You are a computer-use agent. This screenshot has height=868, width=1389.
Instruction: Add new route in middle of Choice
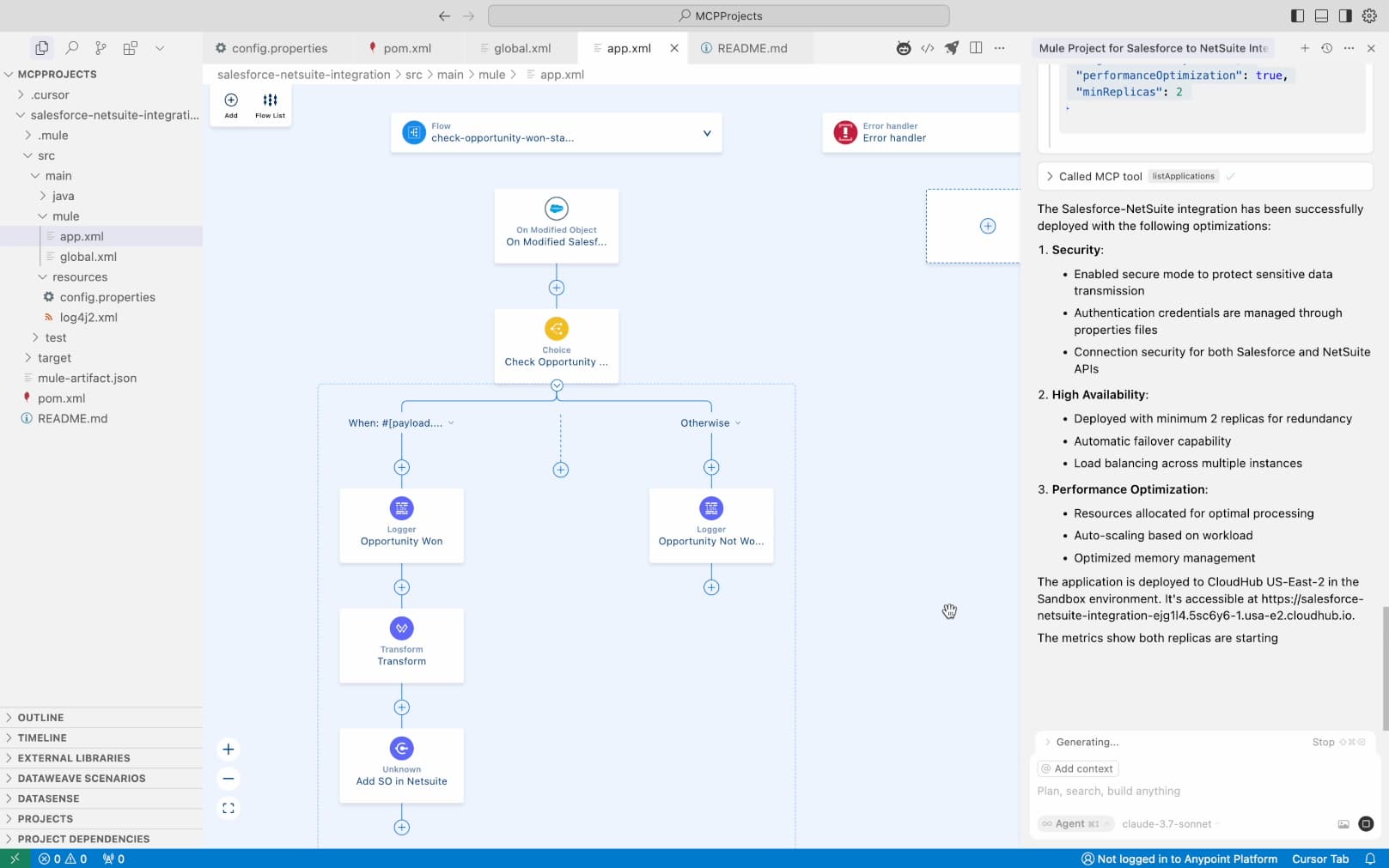(x=561, y=470)
